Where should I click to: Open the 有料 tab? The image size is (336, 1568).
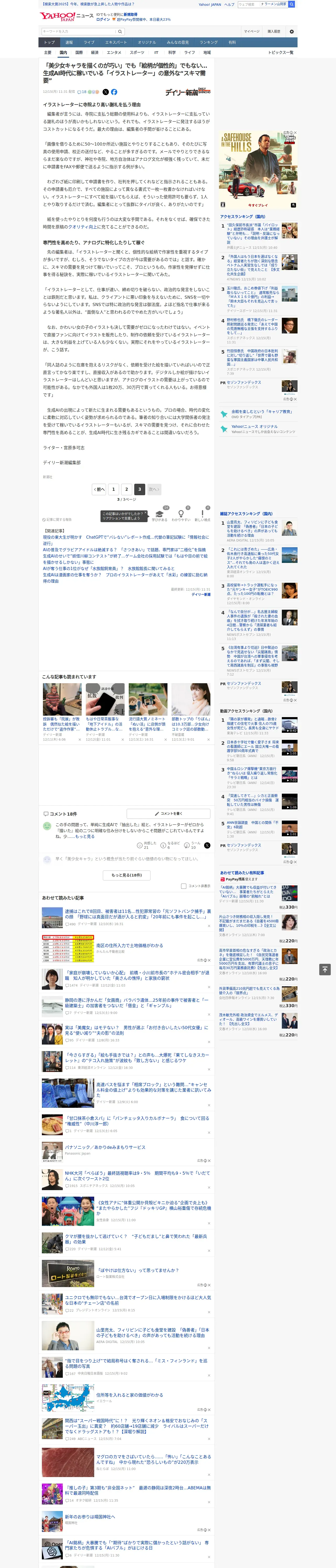point(232,42)
